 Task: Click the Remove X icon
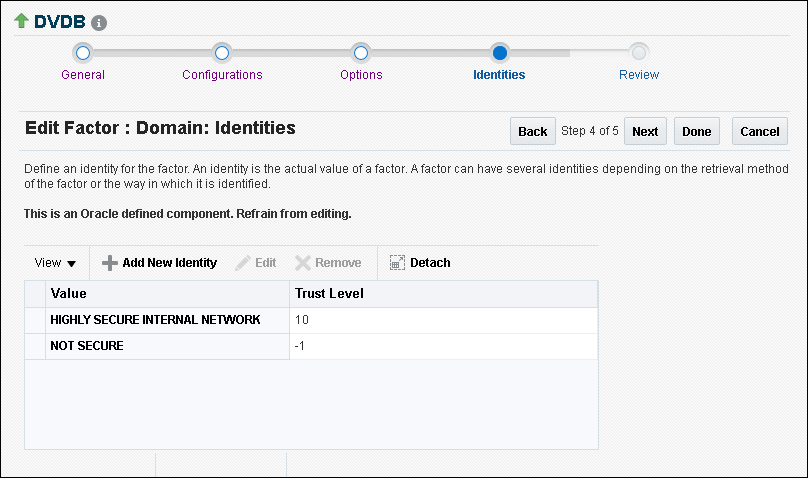(303, 263)
